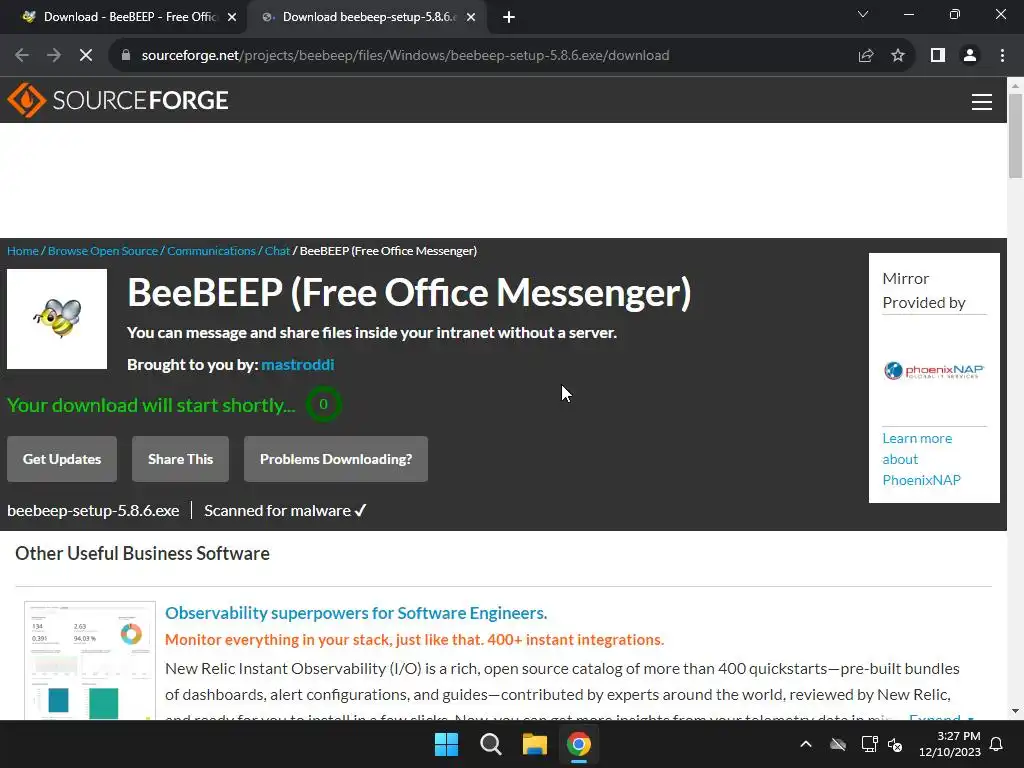Stop page loading with the X button

click(86, 56)
